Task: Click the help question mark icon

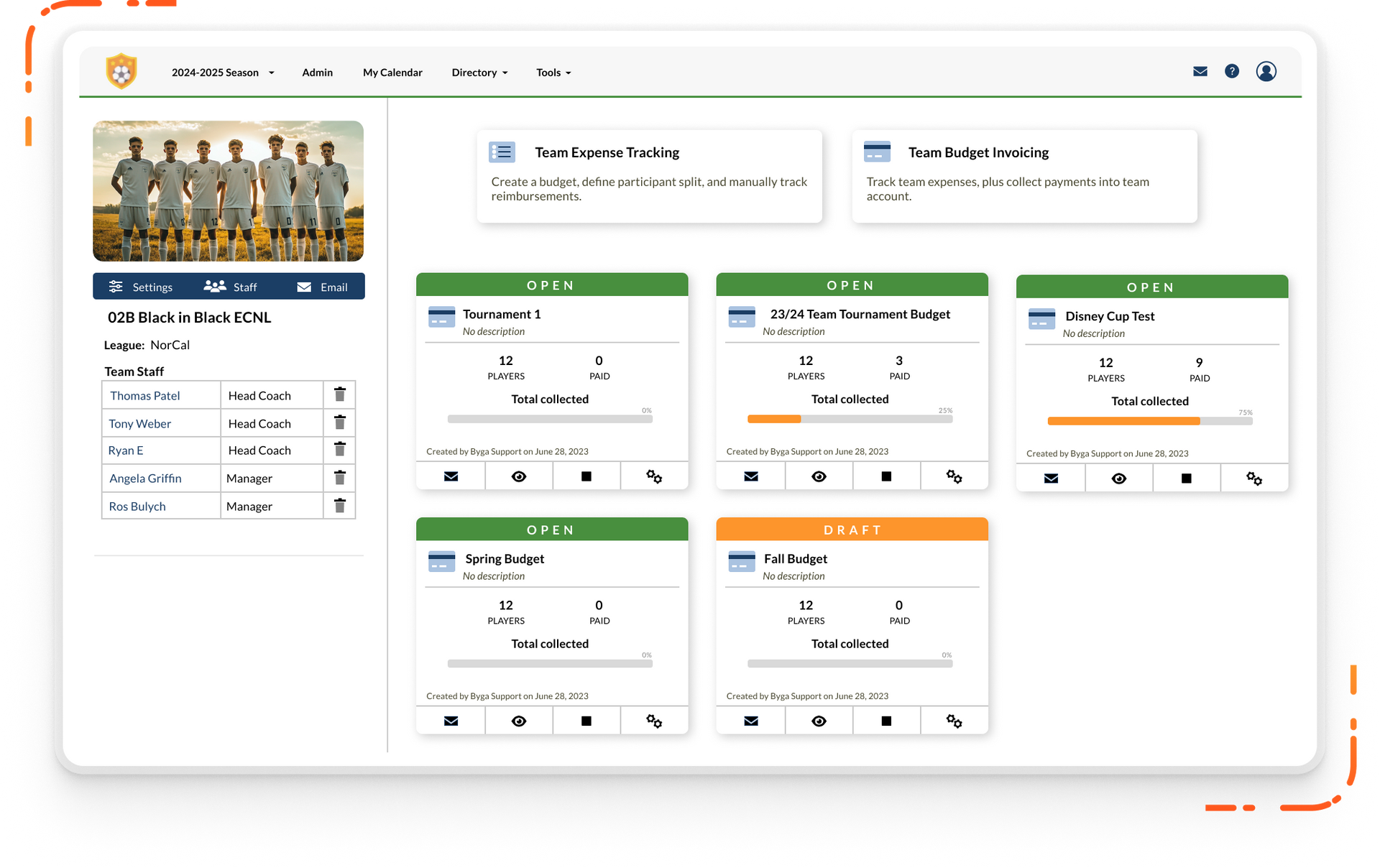Action: [1232, 71]
